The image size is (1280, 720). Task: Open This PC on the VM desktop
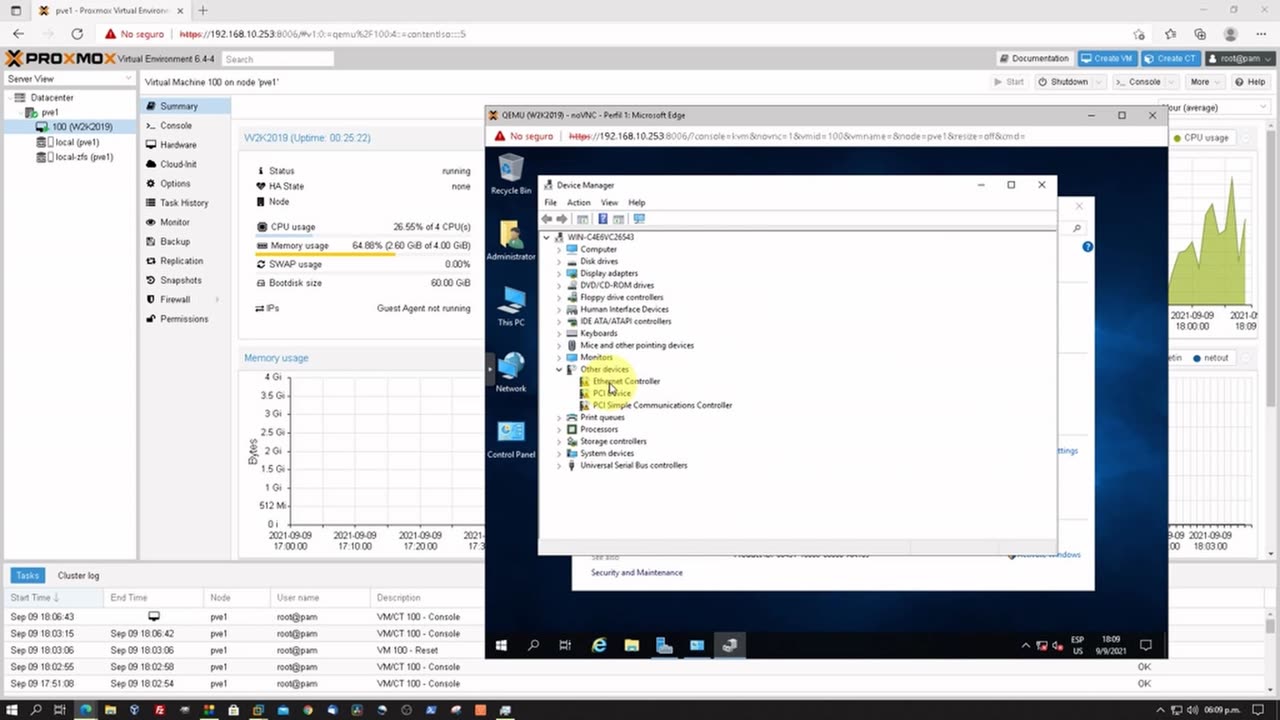511,305
